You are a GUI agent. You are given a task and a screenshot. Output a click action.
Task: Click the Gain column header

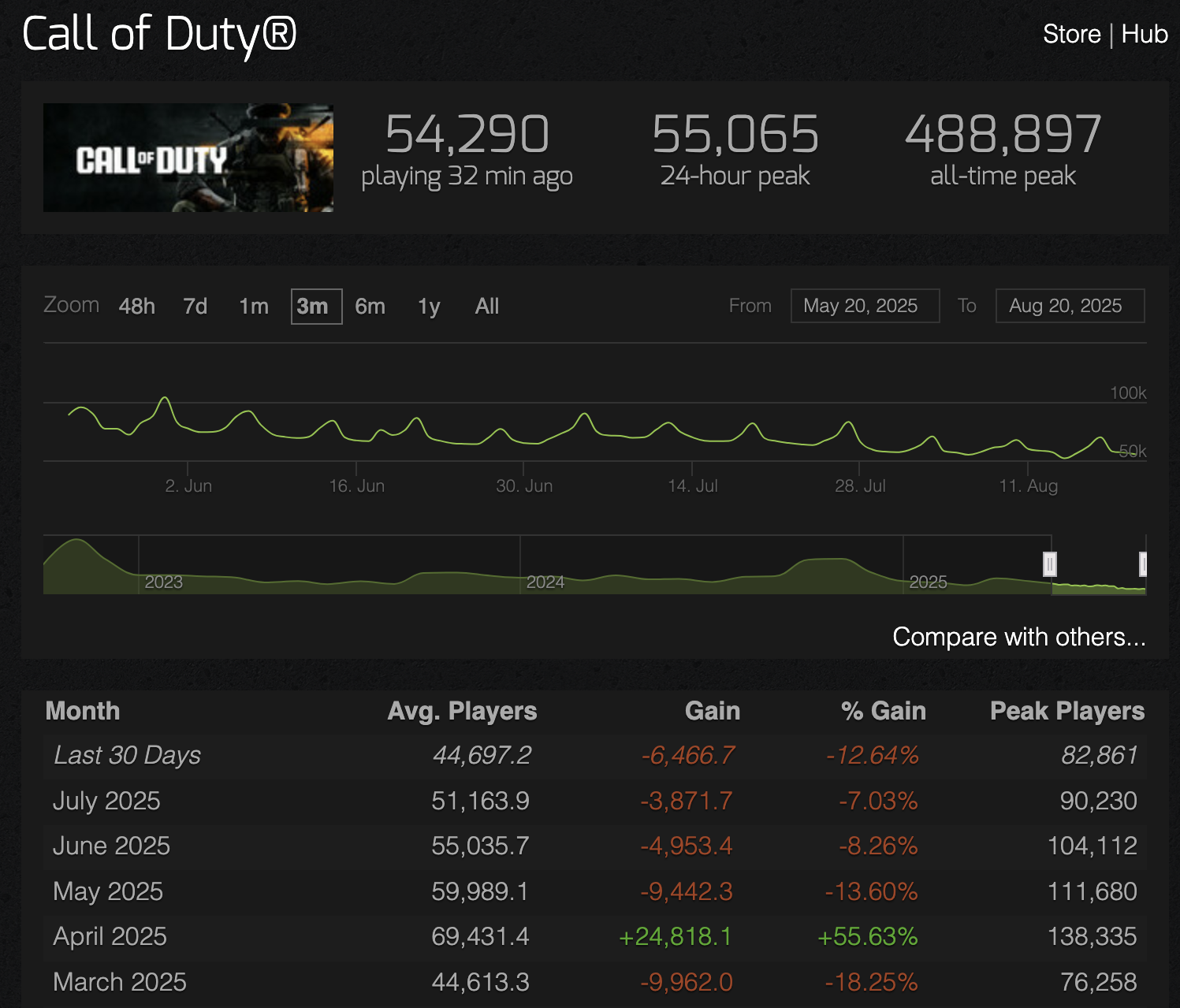pyautogui.click(x=713, y=711)
